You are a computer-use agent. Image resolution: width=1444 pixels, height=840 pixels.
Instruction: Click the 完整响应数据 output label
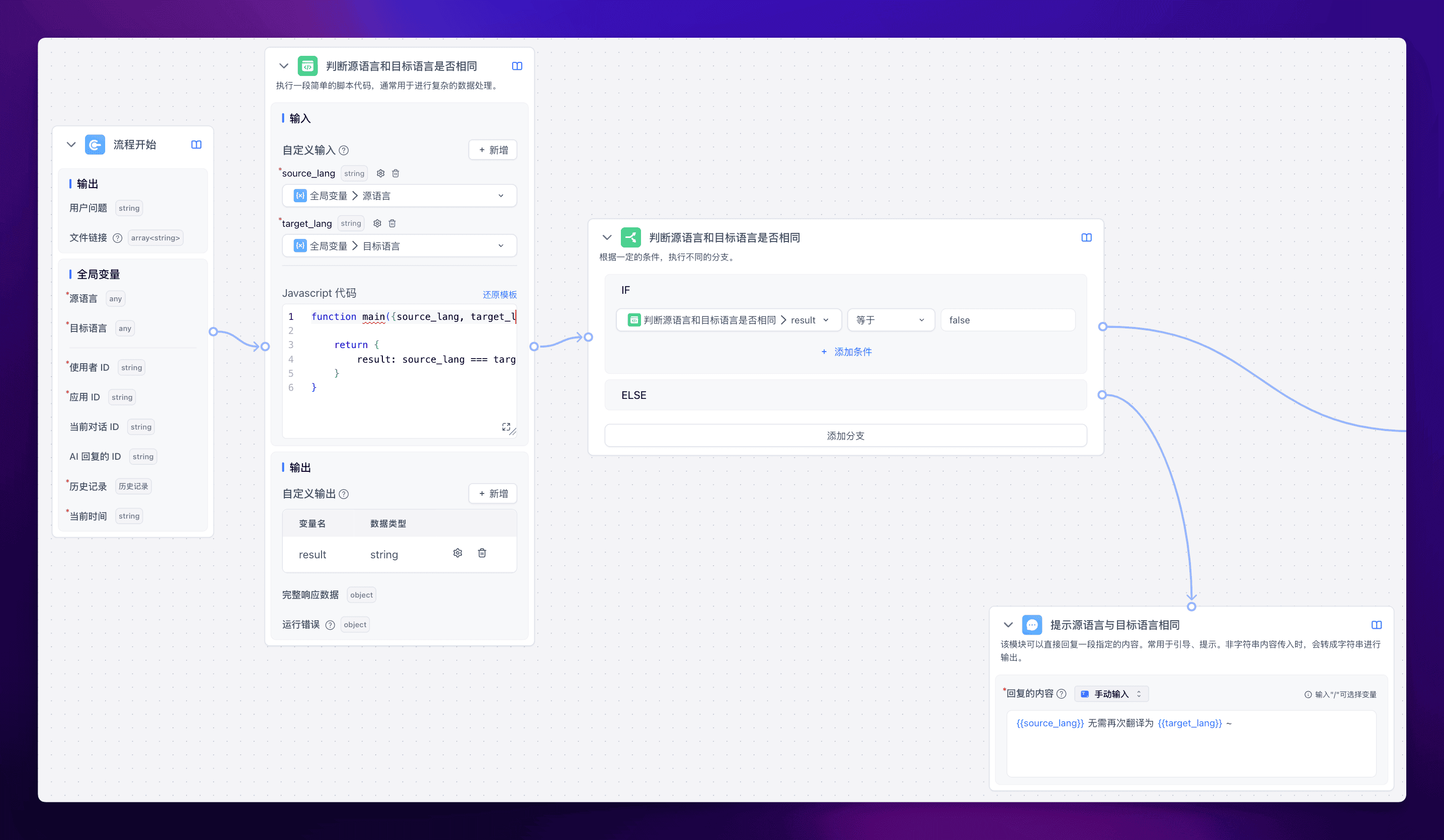[x=310, y=595]
